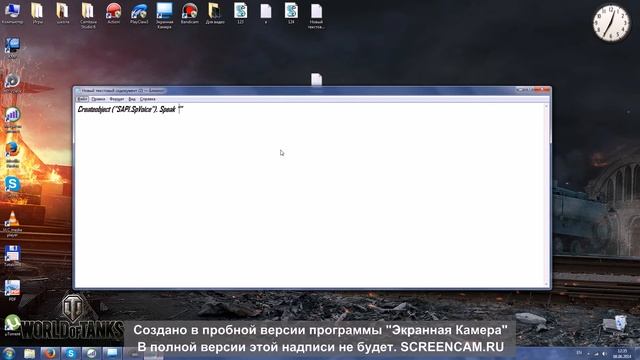Open the Для видео desktop folder
Image resolution: width=640 pixels, height=360 pixels.
point(215,13)
